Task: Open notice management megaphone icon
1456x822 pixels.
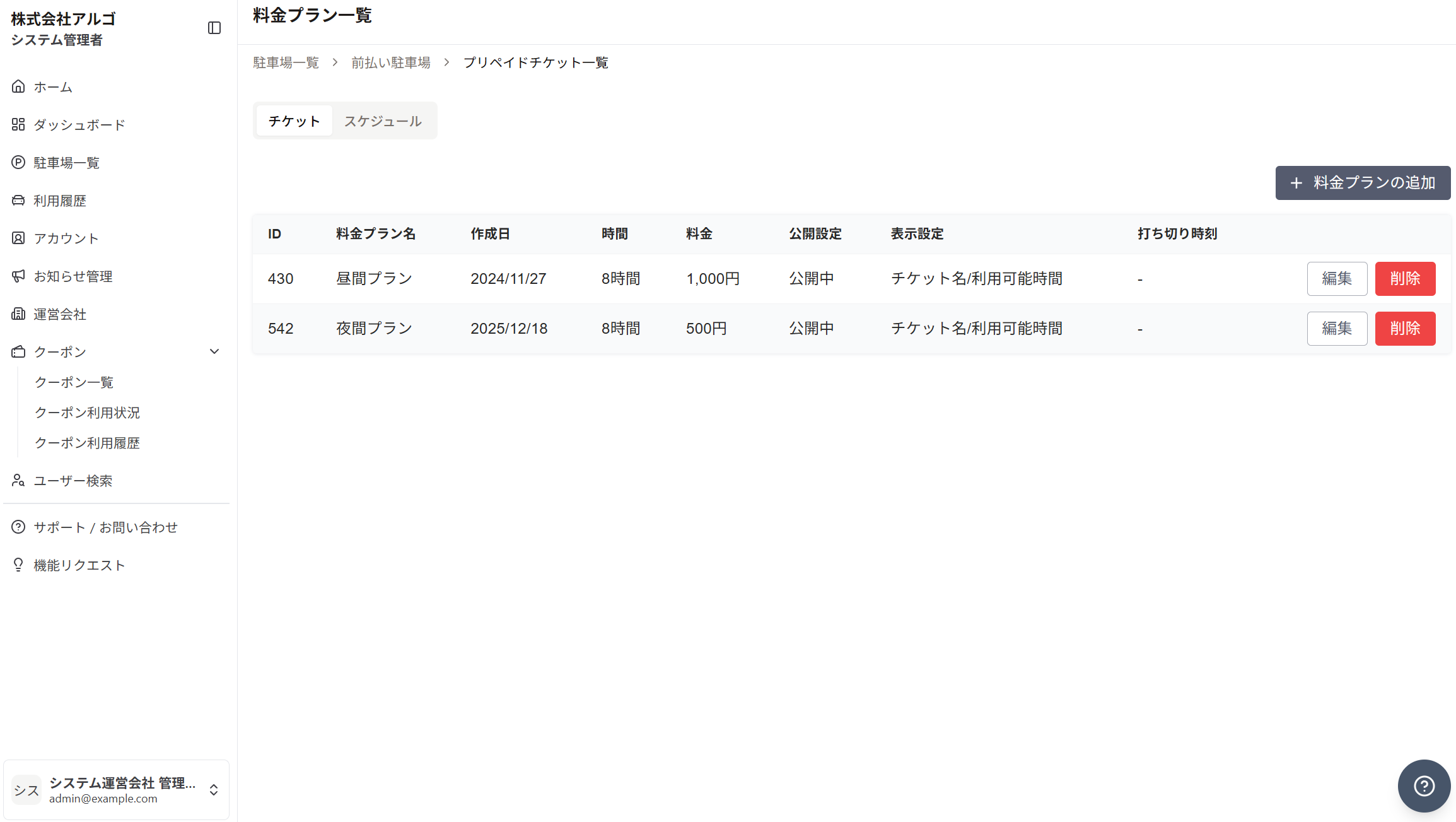Action: [18, 276]
